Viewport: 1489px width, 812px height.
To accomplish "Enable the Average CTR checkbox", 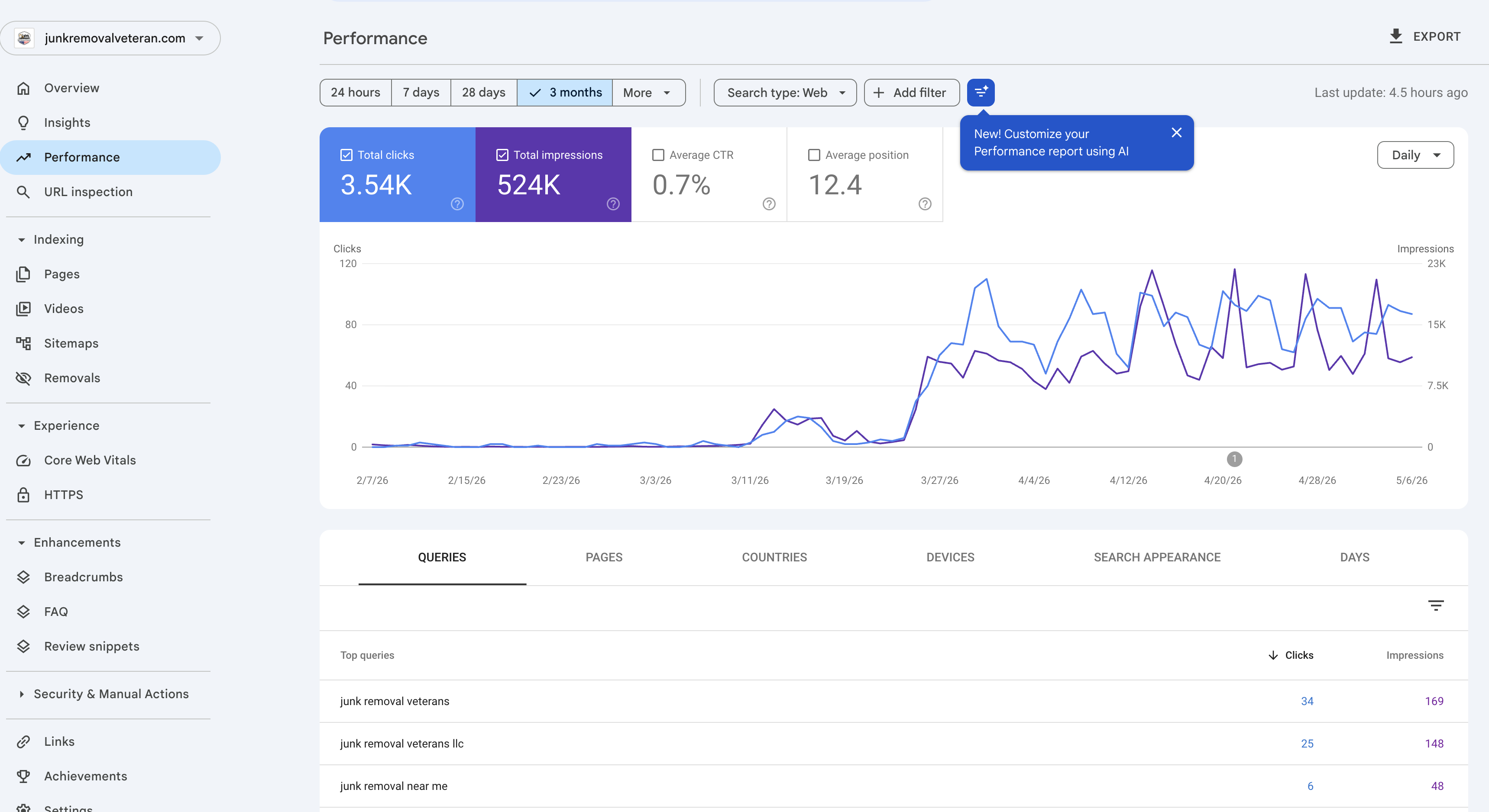I will coord(658,155).
